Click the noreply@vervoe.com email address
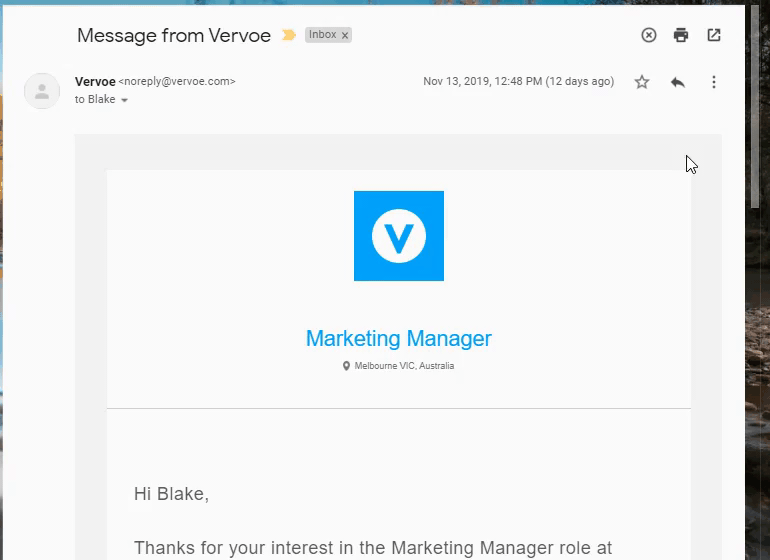This screenshot has height=560, width=770. pos(177,82)
